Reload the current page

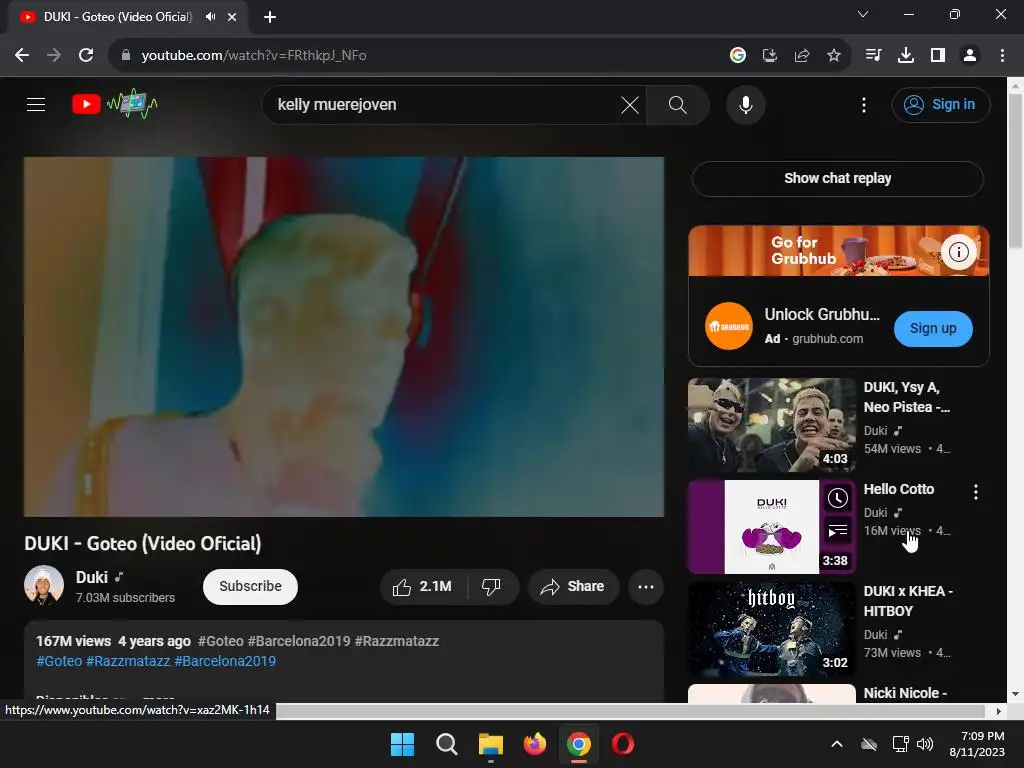pyautogui.click(x=86, y=56)
